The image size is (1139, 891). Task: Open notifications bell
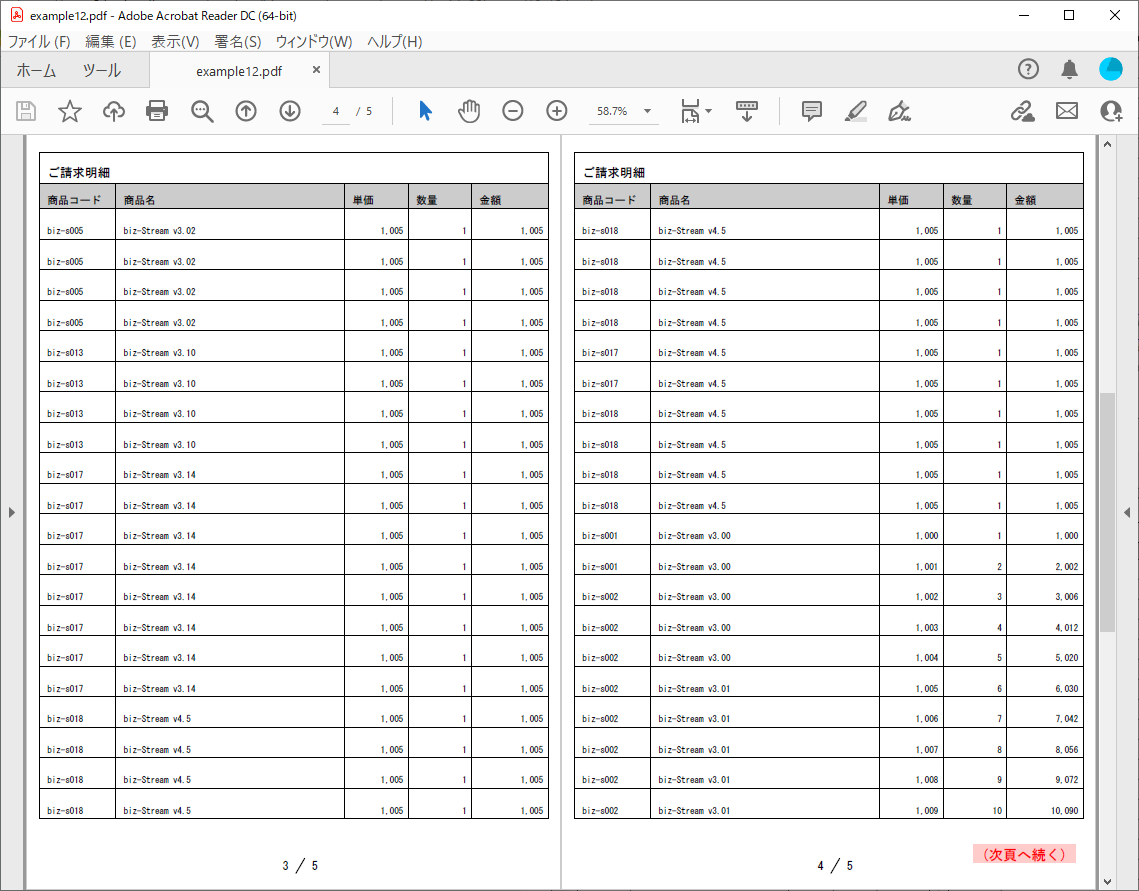tap(1069, 69)
